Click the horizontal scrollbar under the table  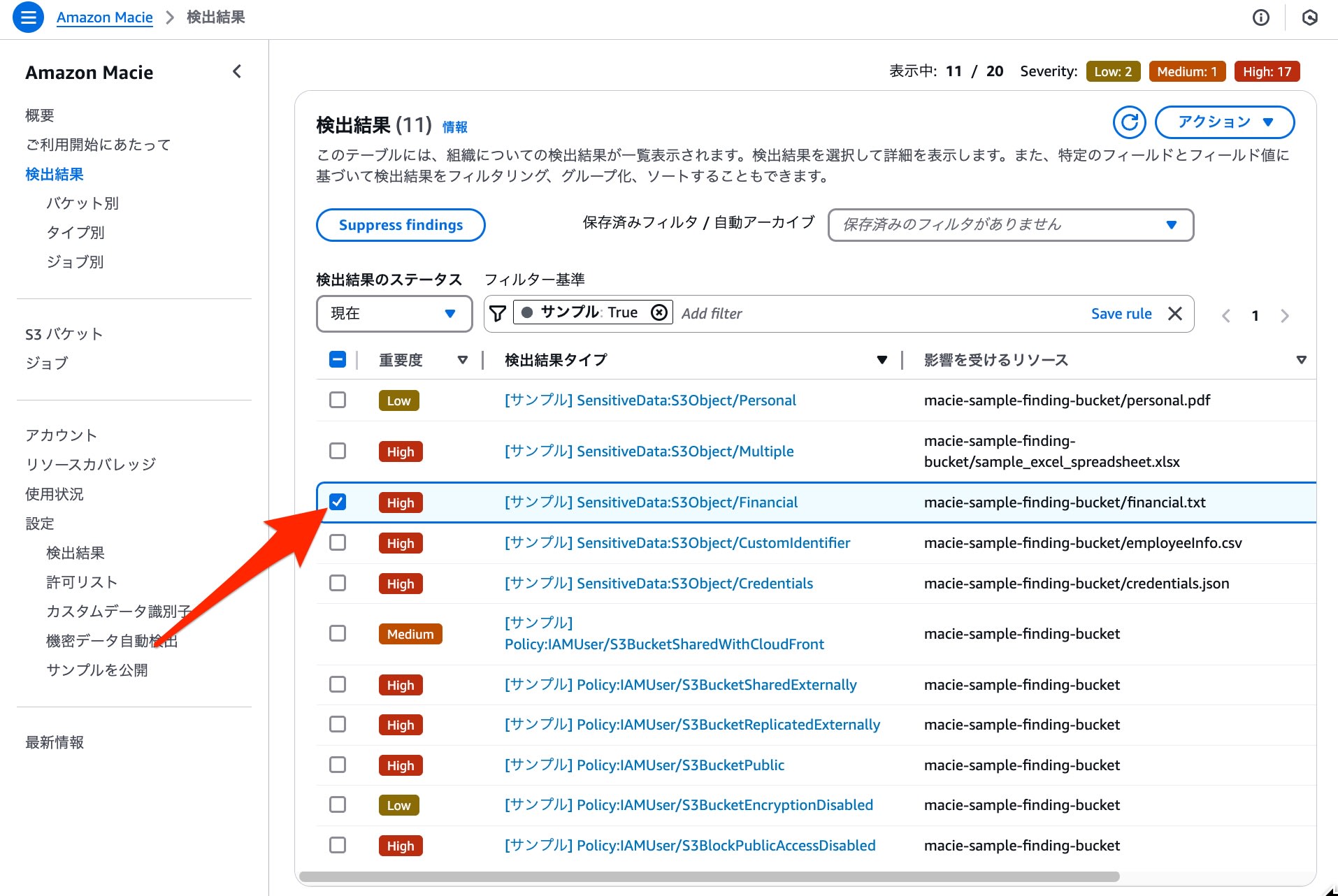coord(709,876)
